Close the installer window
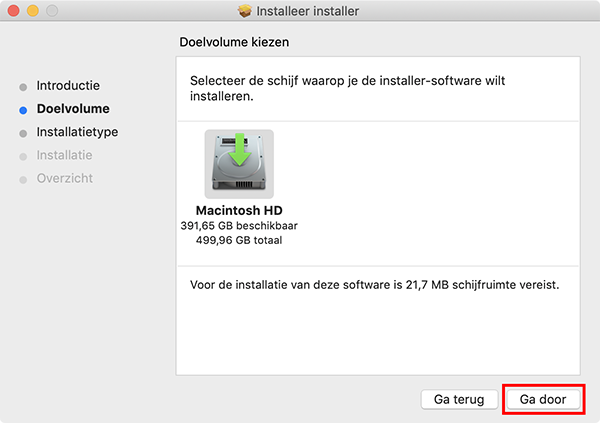The height and width of the screenshot is (423, 600). tap(13, 12)
